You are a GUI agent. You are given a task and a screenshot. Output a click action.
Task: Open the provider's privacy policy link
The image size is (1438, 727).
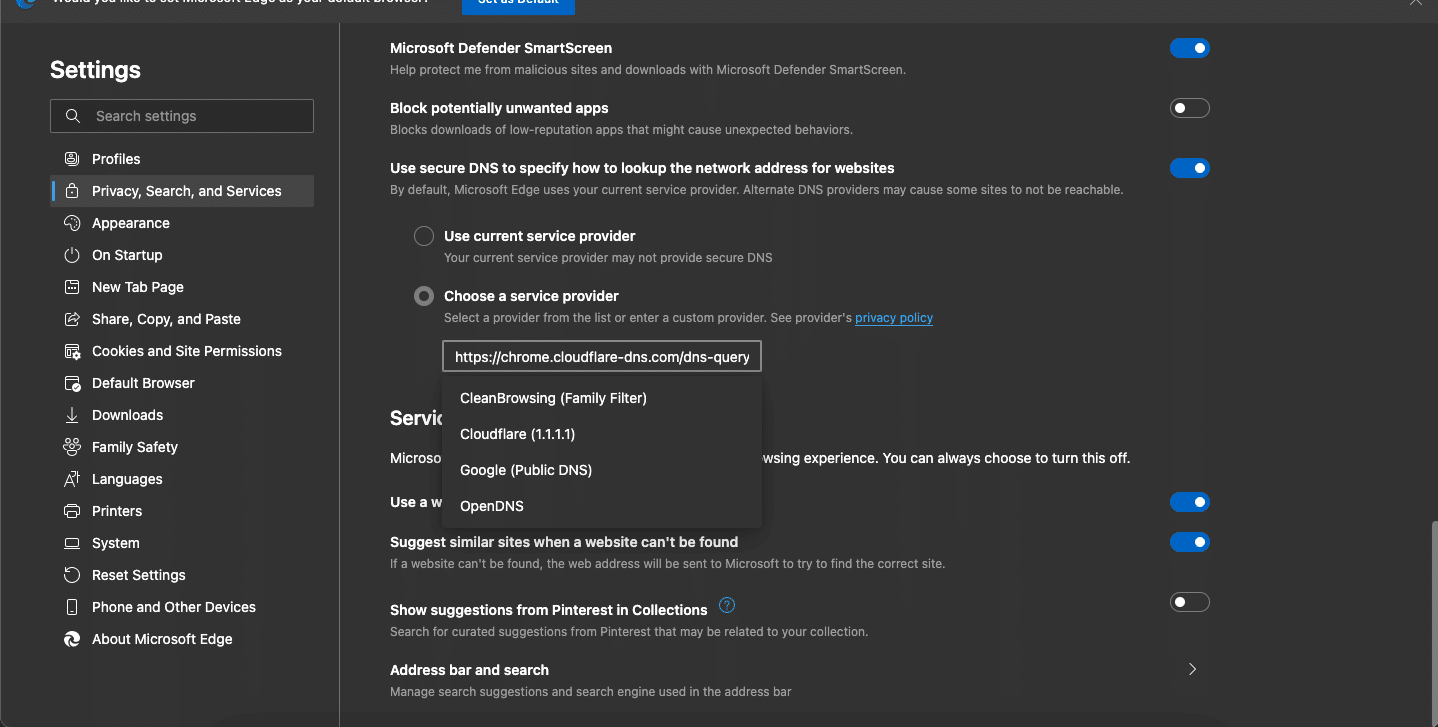(x=894, y=318)
